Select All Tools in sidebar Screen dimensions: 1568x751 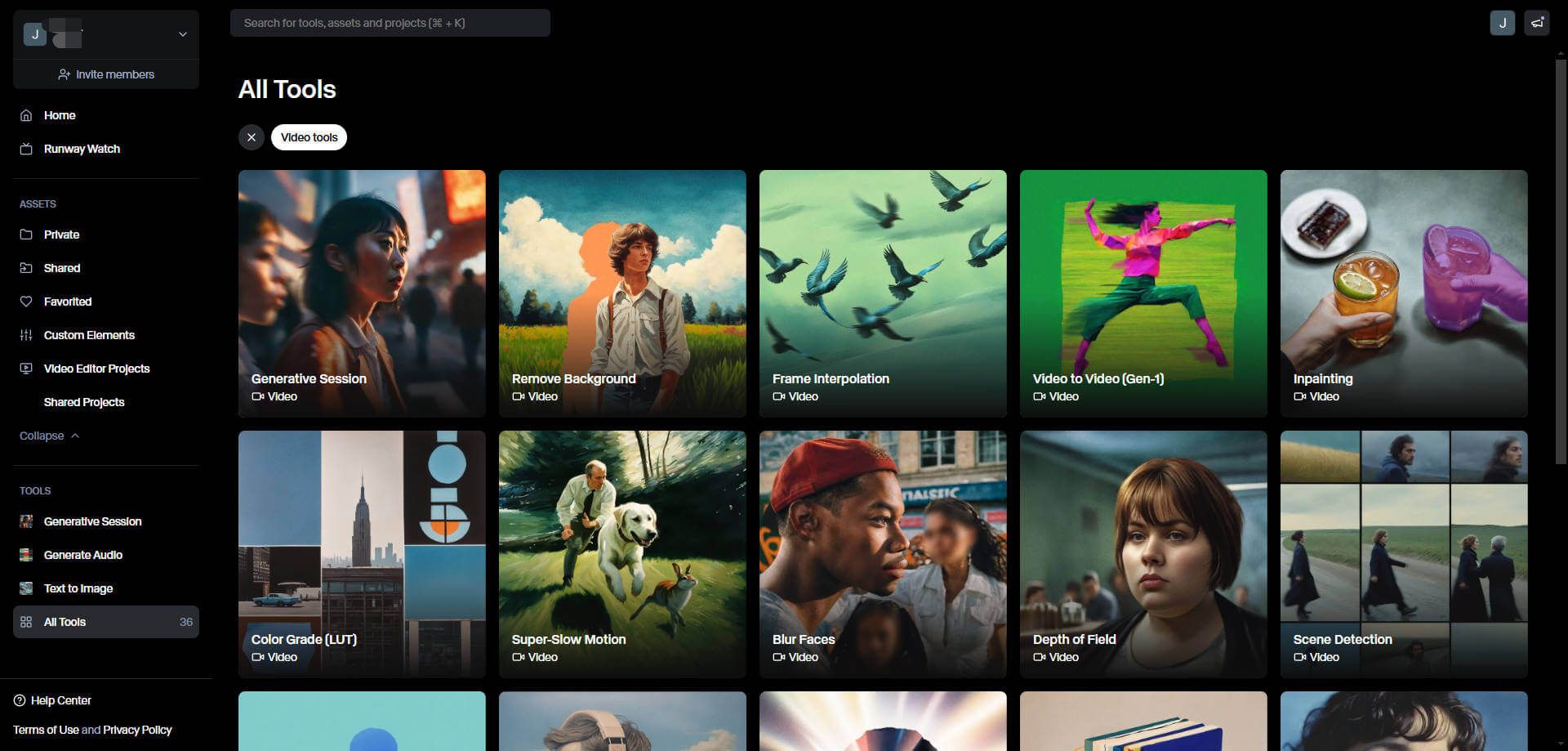pos(106,622)
